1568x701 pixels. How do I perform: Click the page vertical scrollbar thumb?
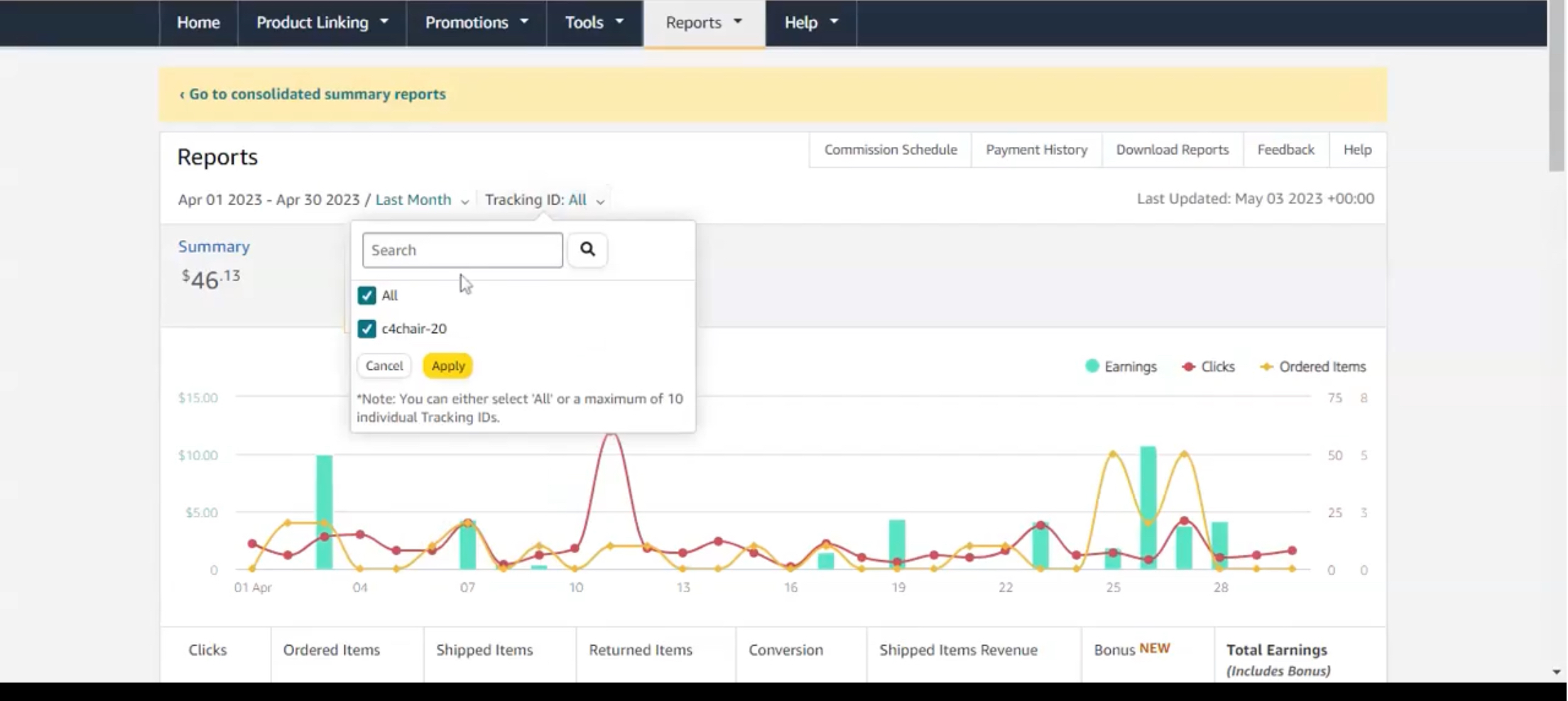(x=1557, y=87)
